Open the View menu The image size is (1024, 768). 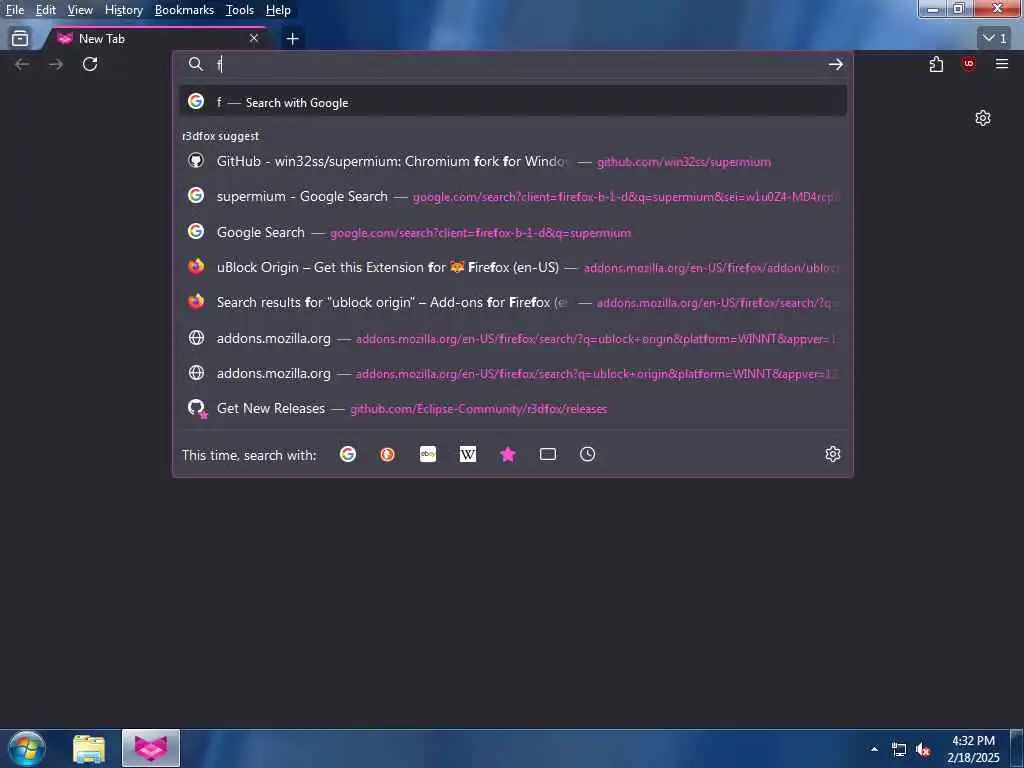point(80,10)
